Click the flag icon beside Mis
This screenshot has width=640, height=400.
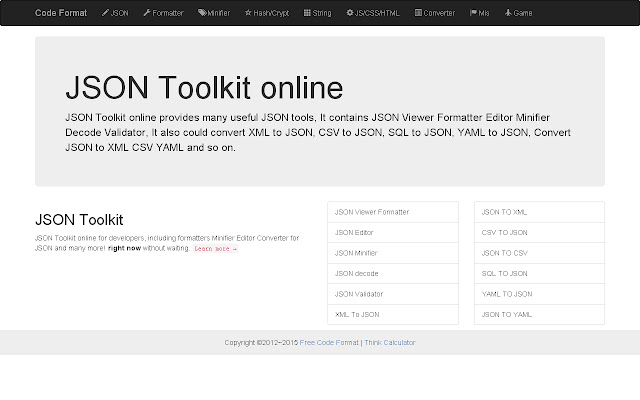click(473, 14)
